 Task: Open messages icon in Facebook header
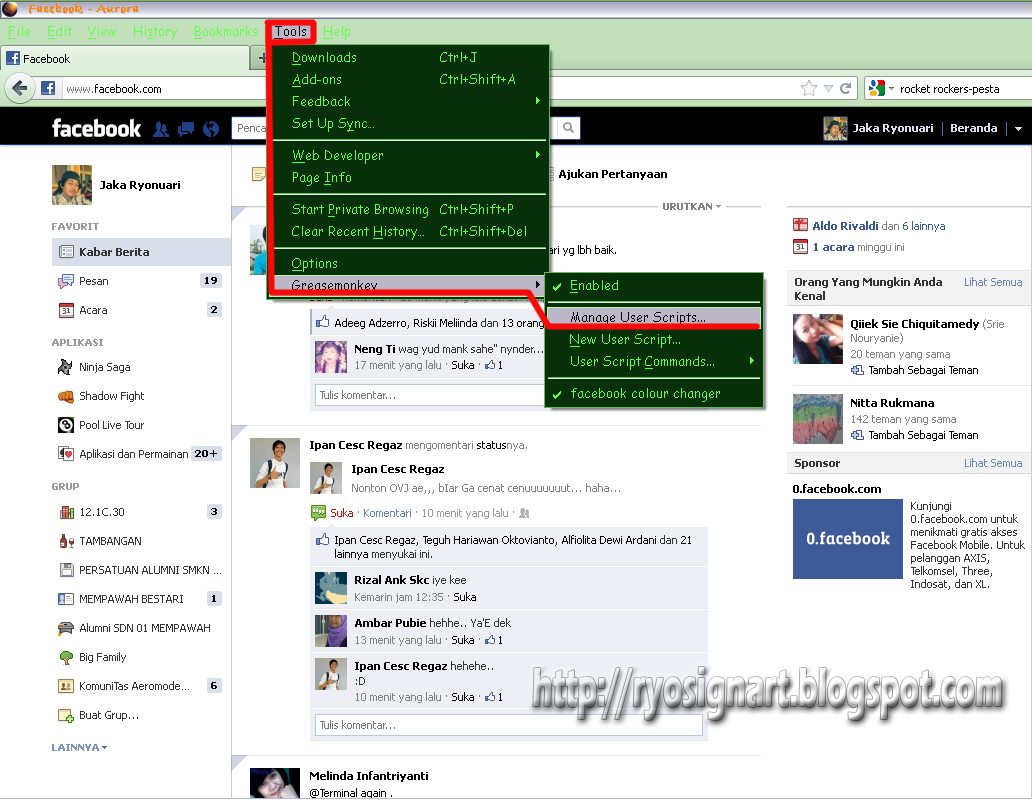186,129
